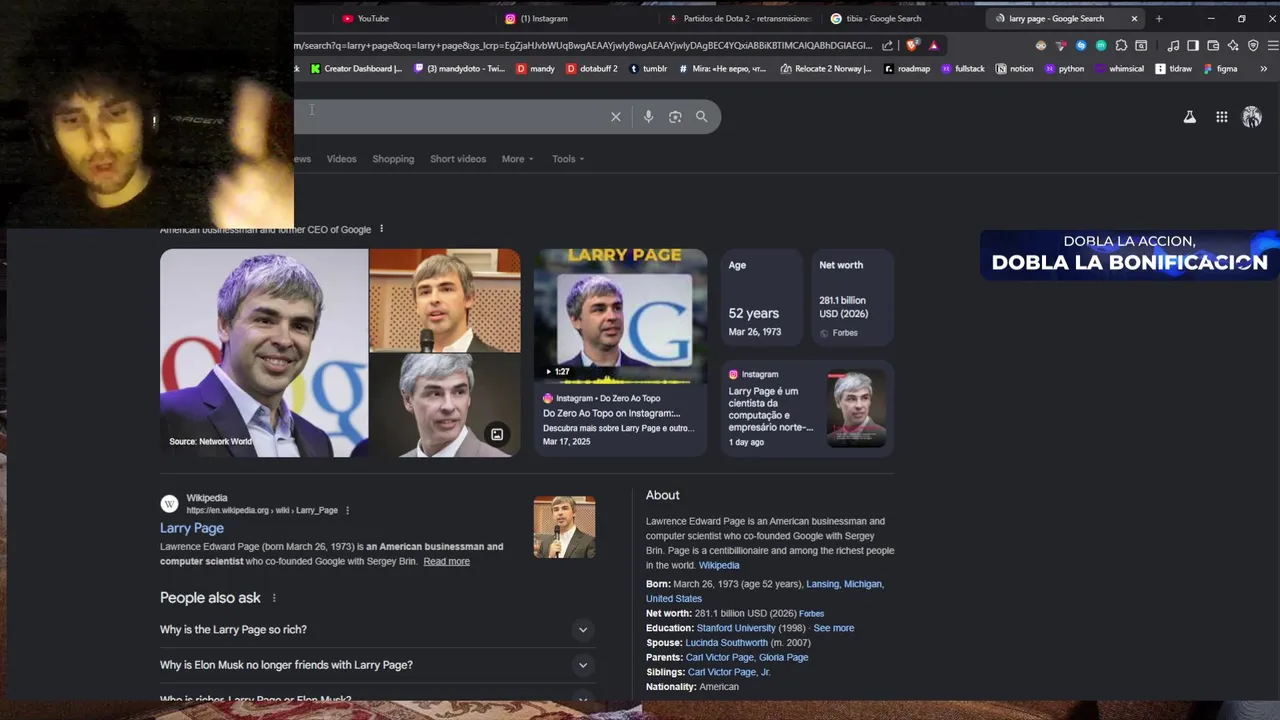The image size is (1280, 720).
Task: Play Do Zero Ao Topo Instagram video
Action: click(x=620, y=317)
